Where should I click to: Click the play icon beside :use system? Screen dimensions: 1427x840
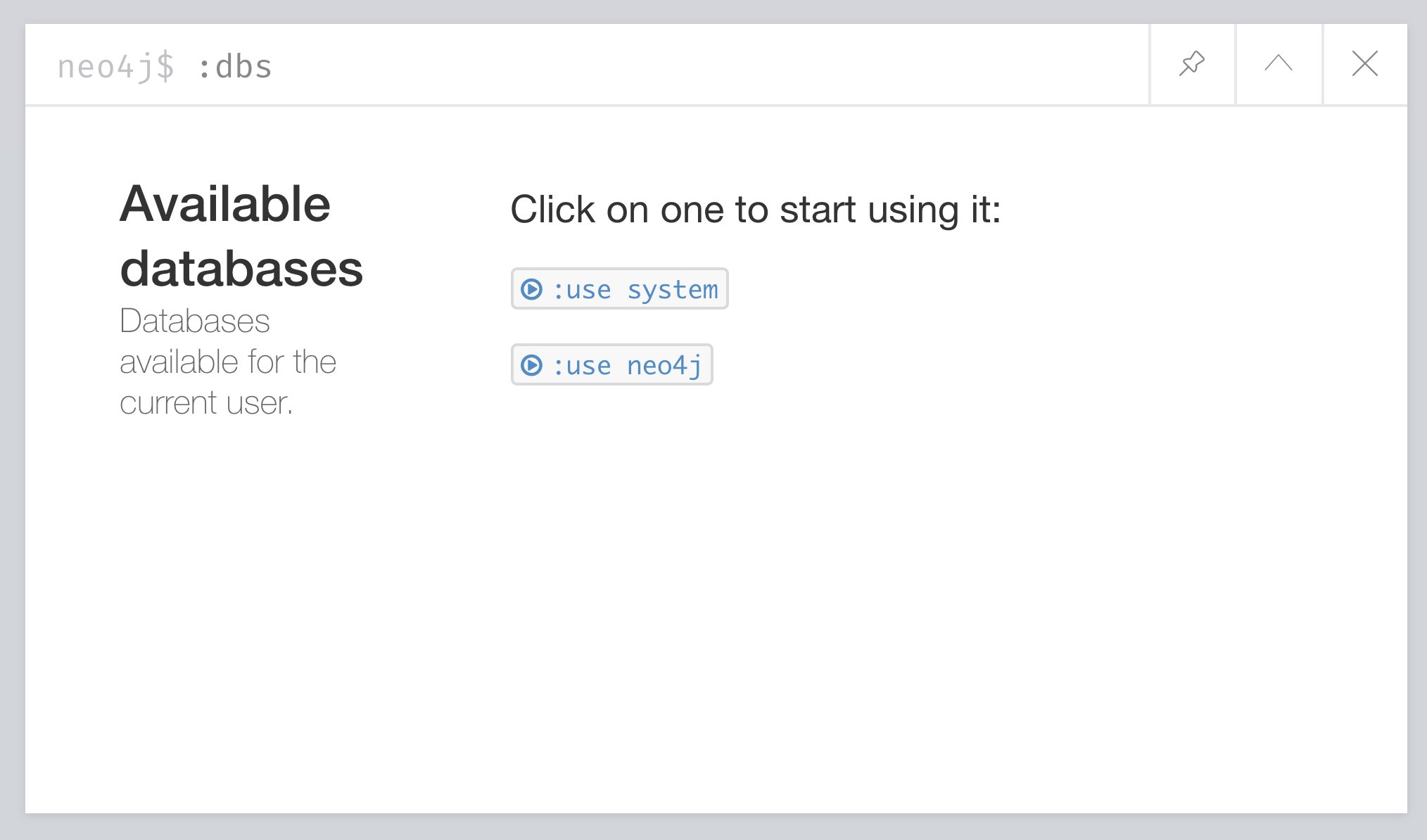tap(531, 289)
